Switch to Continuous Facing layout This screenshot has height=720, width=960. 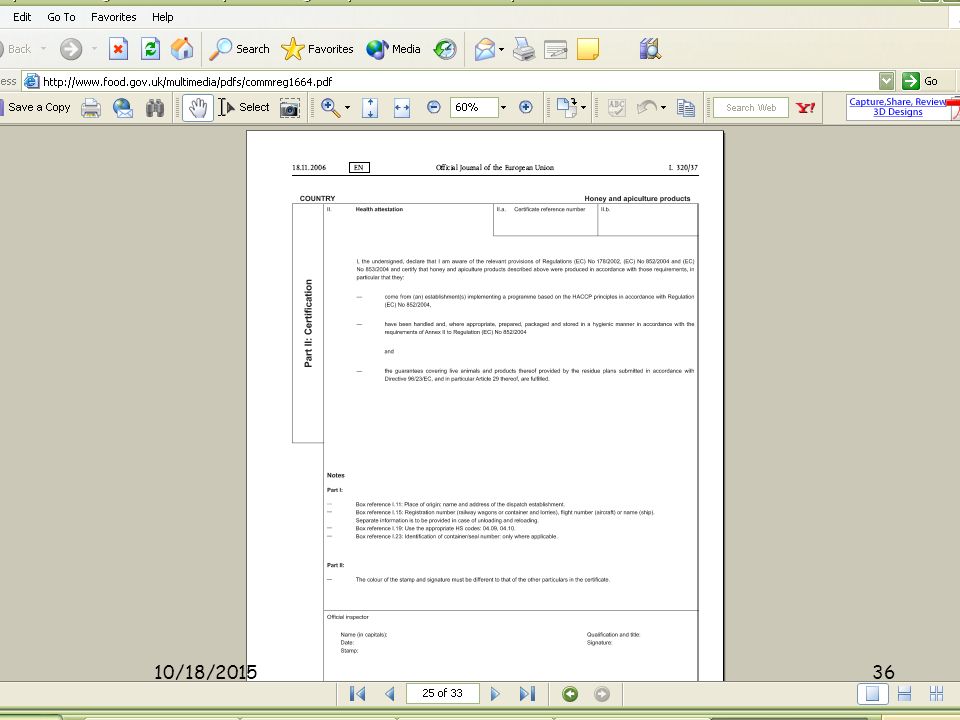936,694
